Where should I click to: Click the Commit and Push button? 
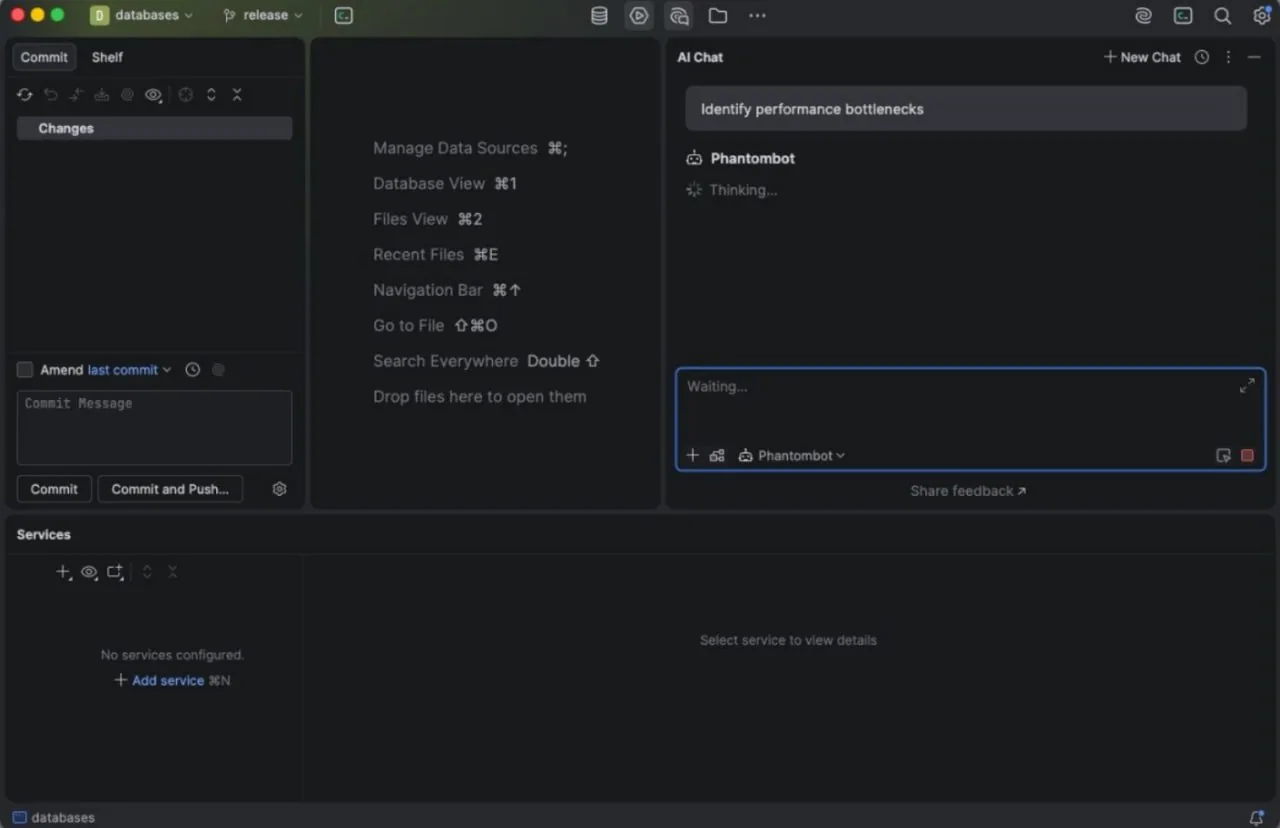pyautogui.click(x=170, y=489)
